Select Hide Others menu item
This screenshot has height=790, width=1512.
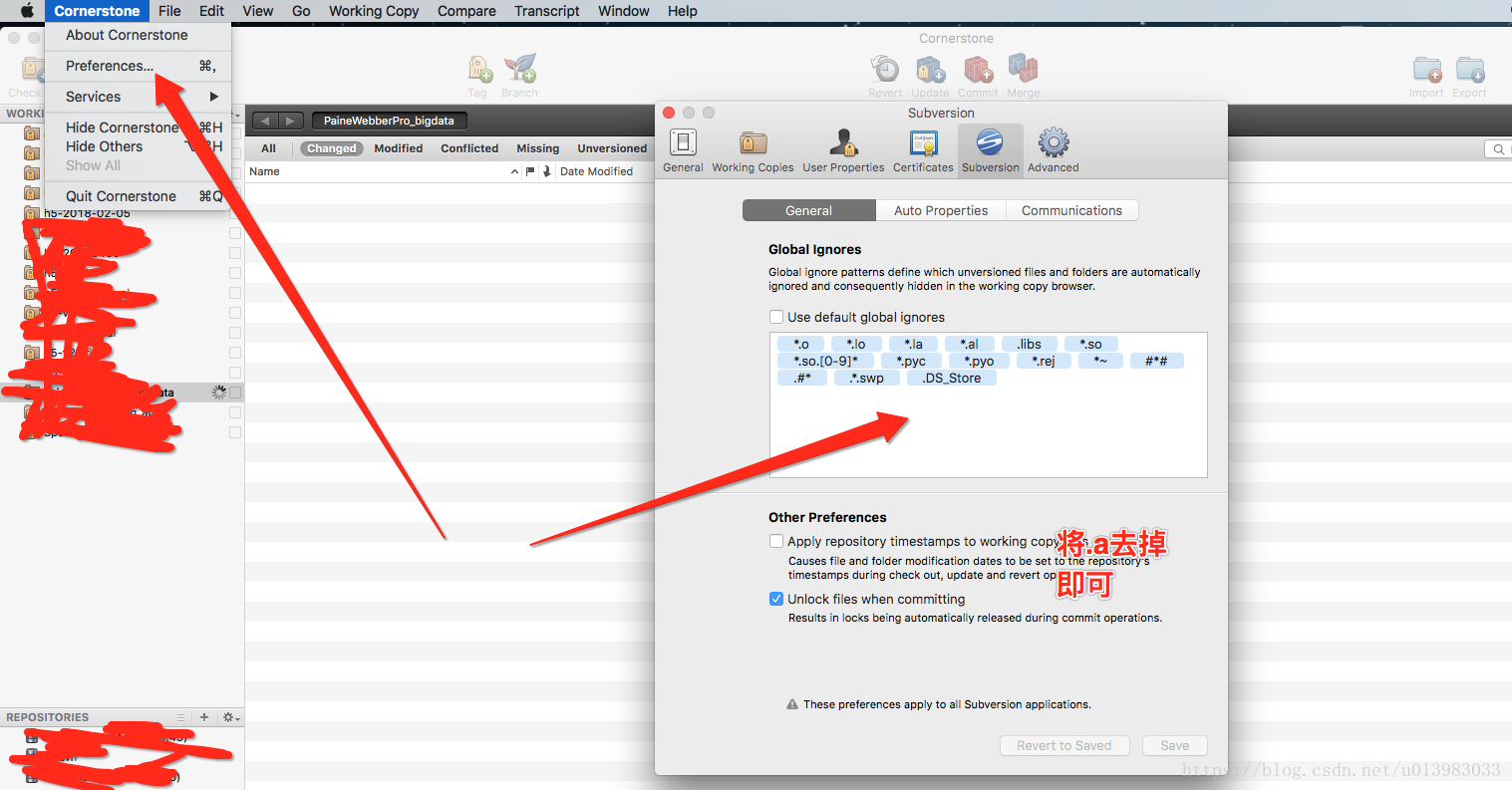coord(139,146)
